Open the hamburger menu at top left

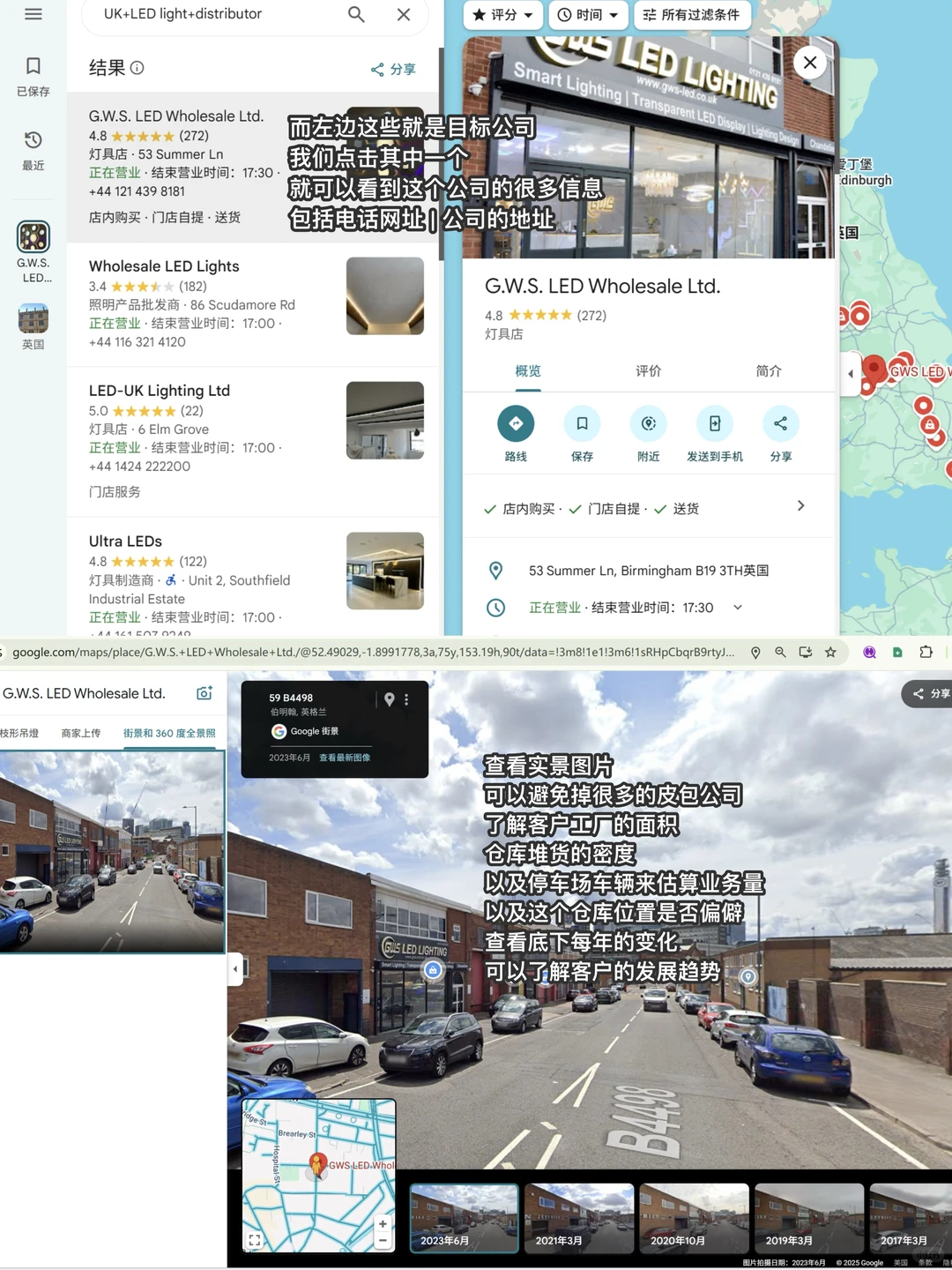[33, 14]
